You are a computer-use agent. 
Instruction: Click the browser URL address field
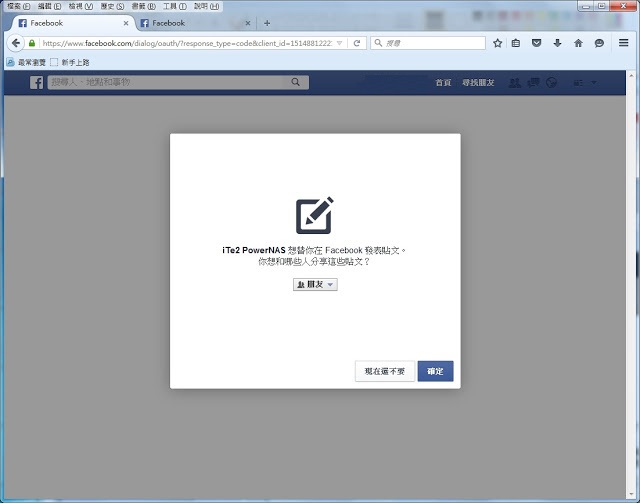pos(187,43)
